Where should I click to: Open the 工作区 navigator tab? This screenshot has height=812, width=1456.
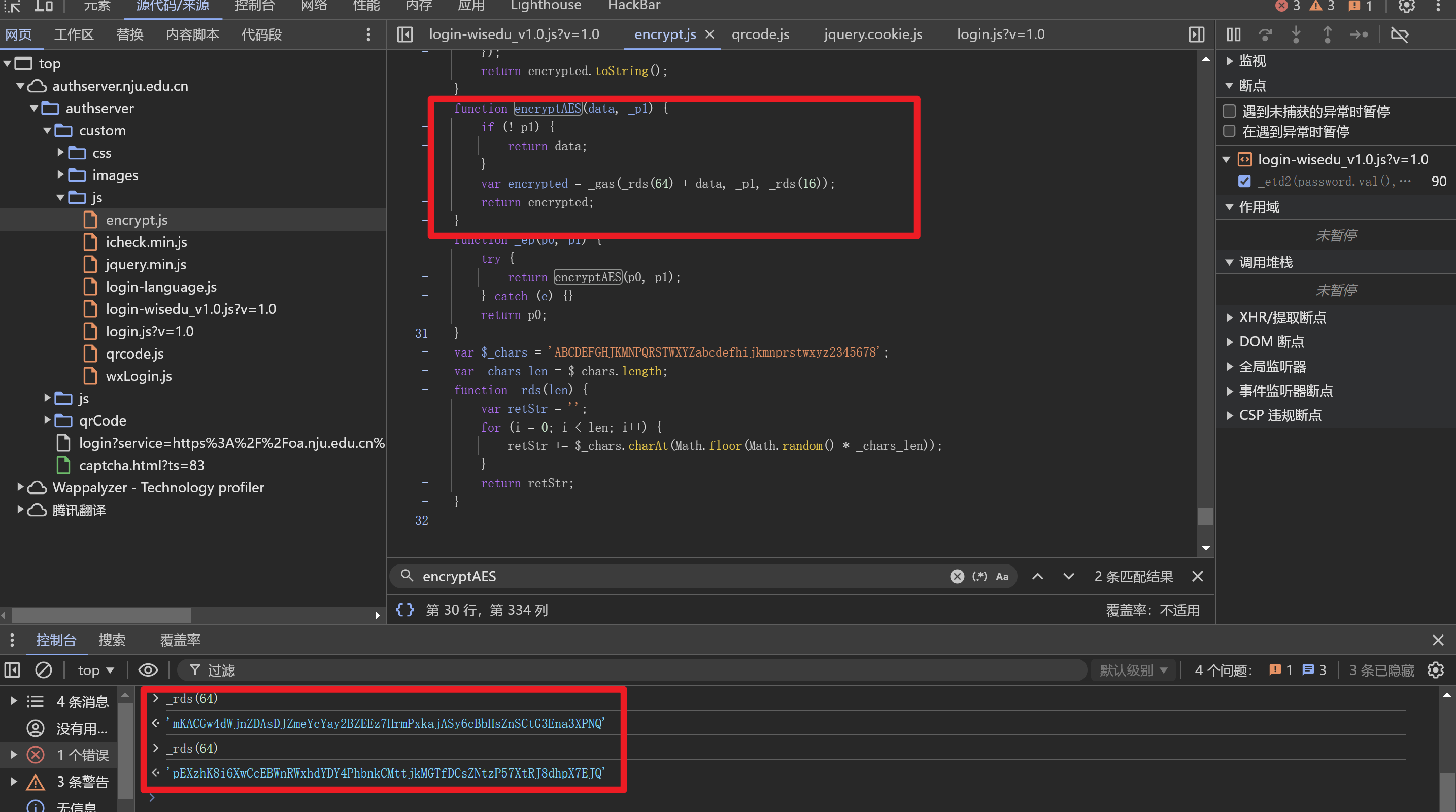click(x=74, y=34)
